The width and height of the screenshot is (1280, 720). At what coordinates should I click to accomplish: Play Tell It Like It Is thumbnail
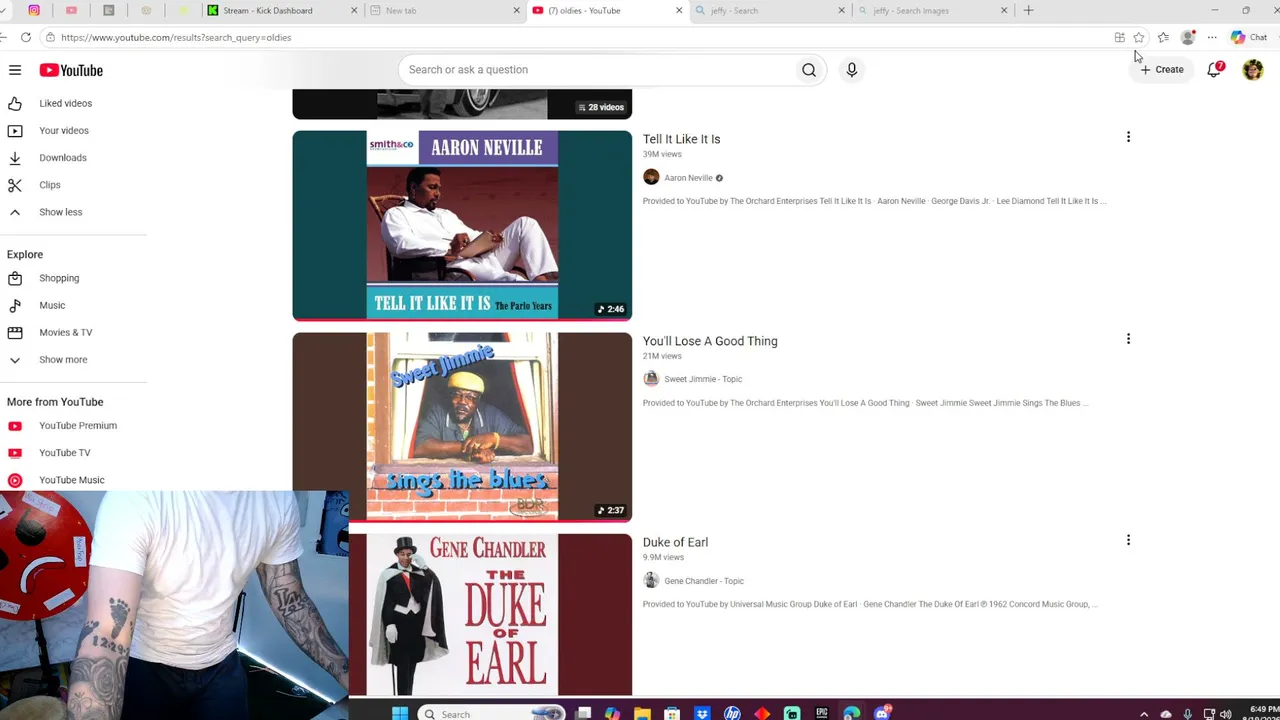[x=462, y=225]
